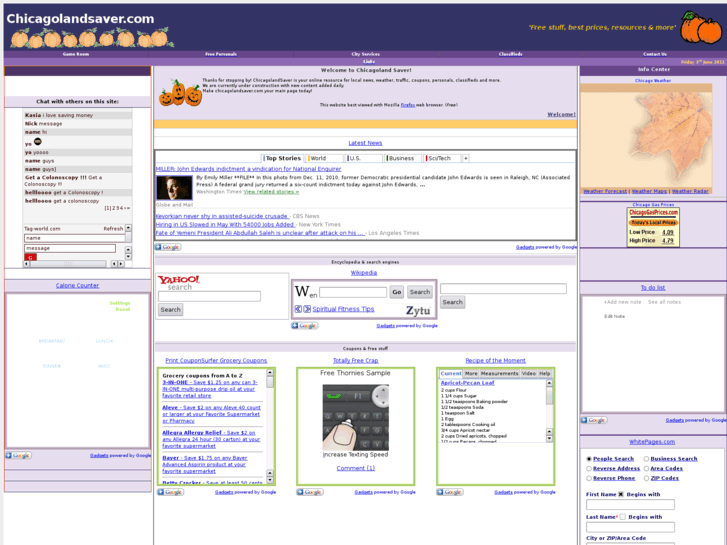
Task: Switch to the Sci/Tech news tab
Action: click(442, 158)
